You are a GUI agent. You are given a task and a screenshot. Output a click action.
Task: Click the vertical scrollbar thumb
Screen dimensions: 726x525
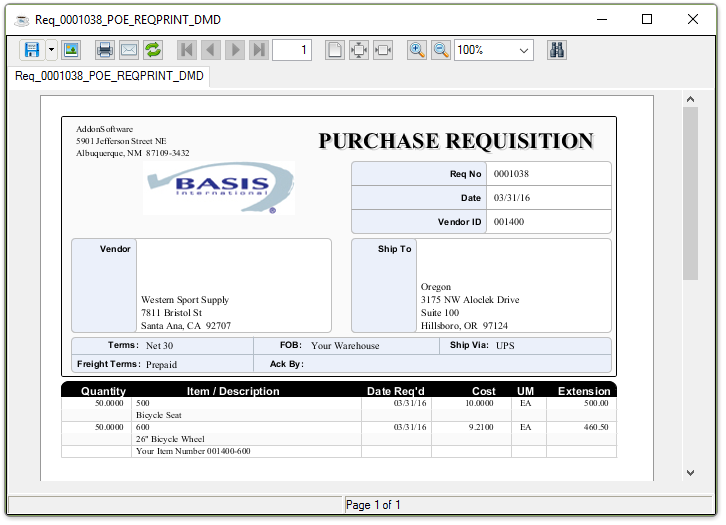690,194
